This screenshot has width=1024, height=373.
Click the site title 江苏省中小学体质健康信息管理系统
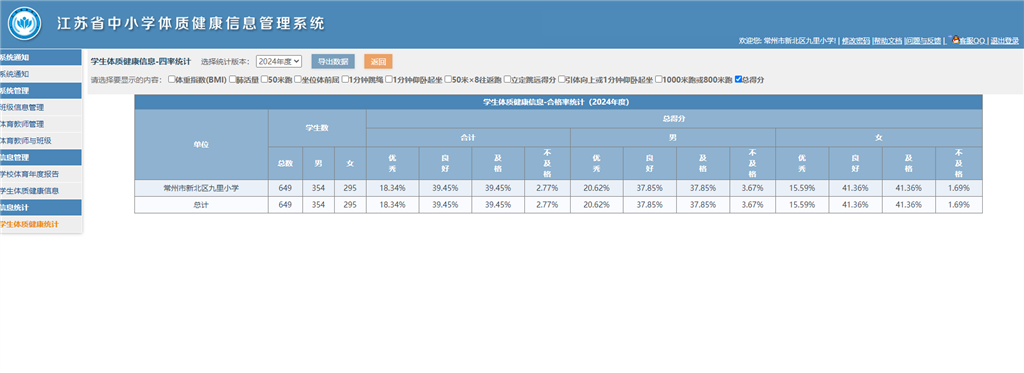(191, 24)
